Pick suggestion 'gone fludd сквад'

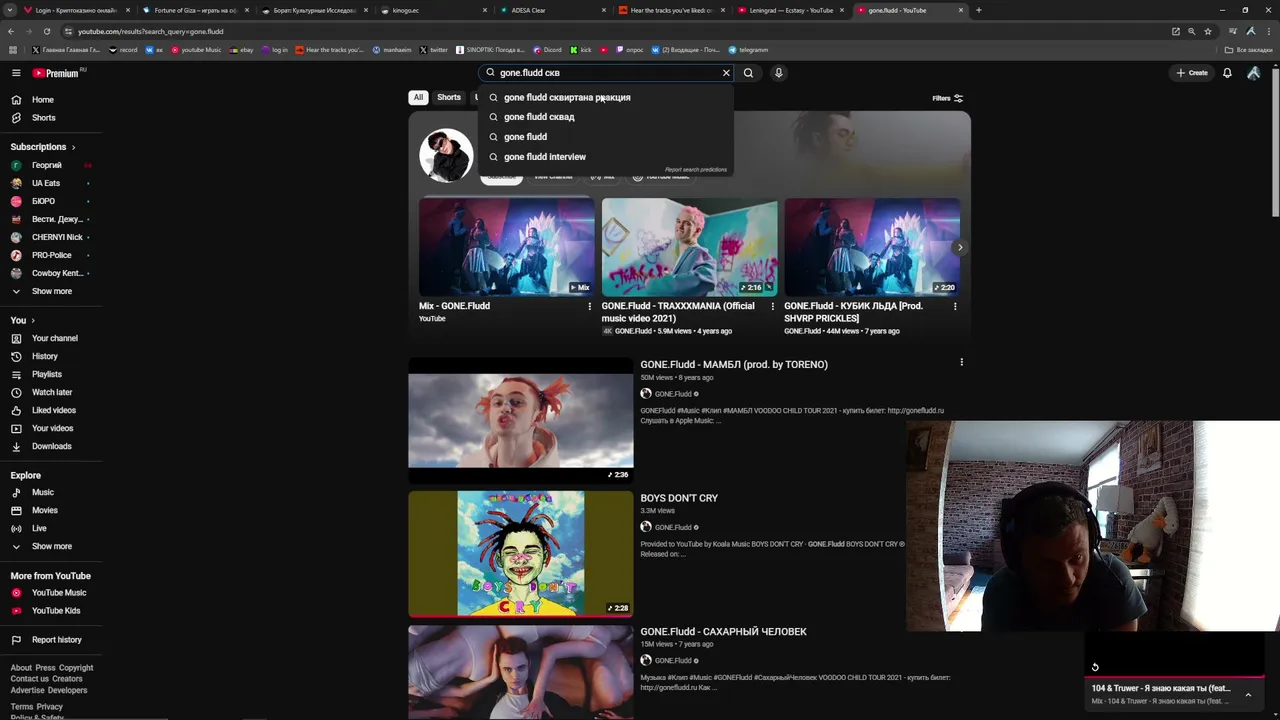[606, 117]
